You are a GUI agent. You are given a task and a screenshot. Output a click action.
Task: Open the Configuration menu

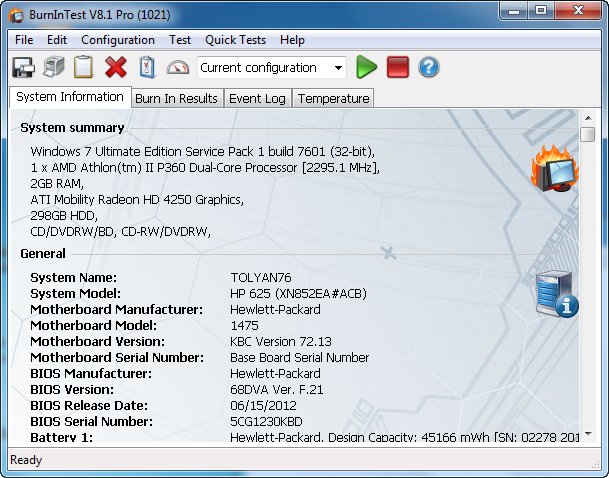pos(118,40)
